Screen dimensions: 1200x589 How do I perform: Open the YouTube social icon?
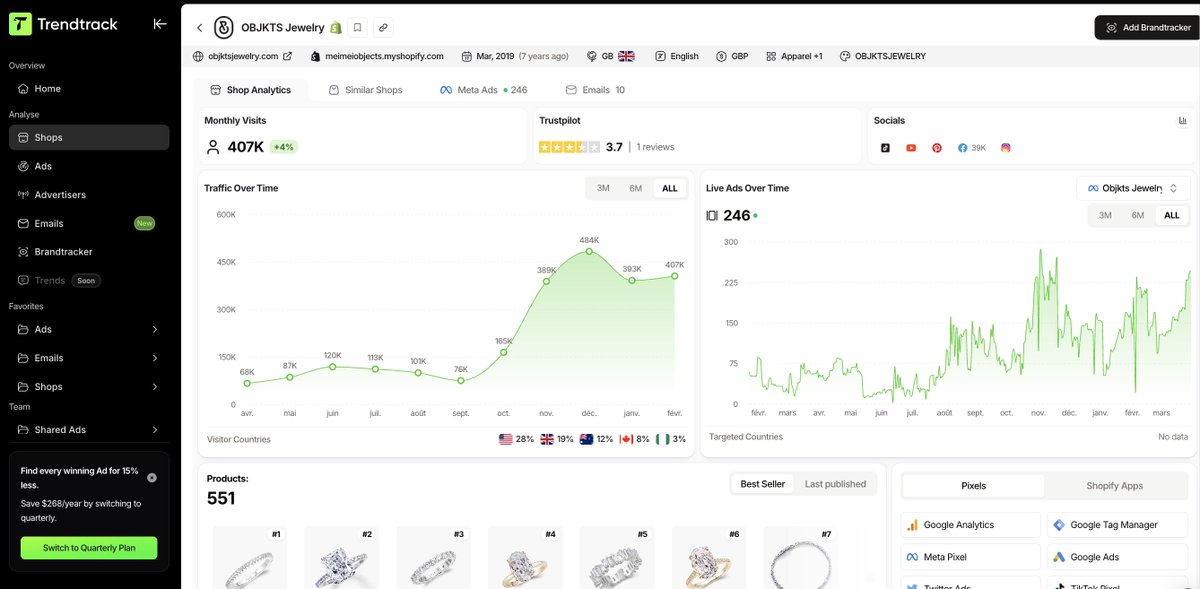tap(911, 147)
